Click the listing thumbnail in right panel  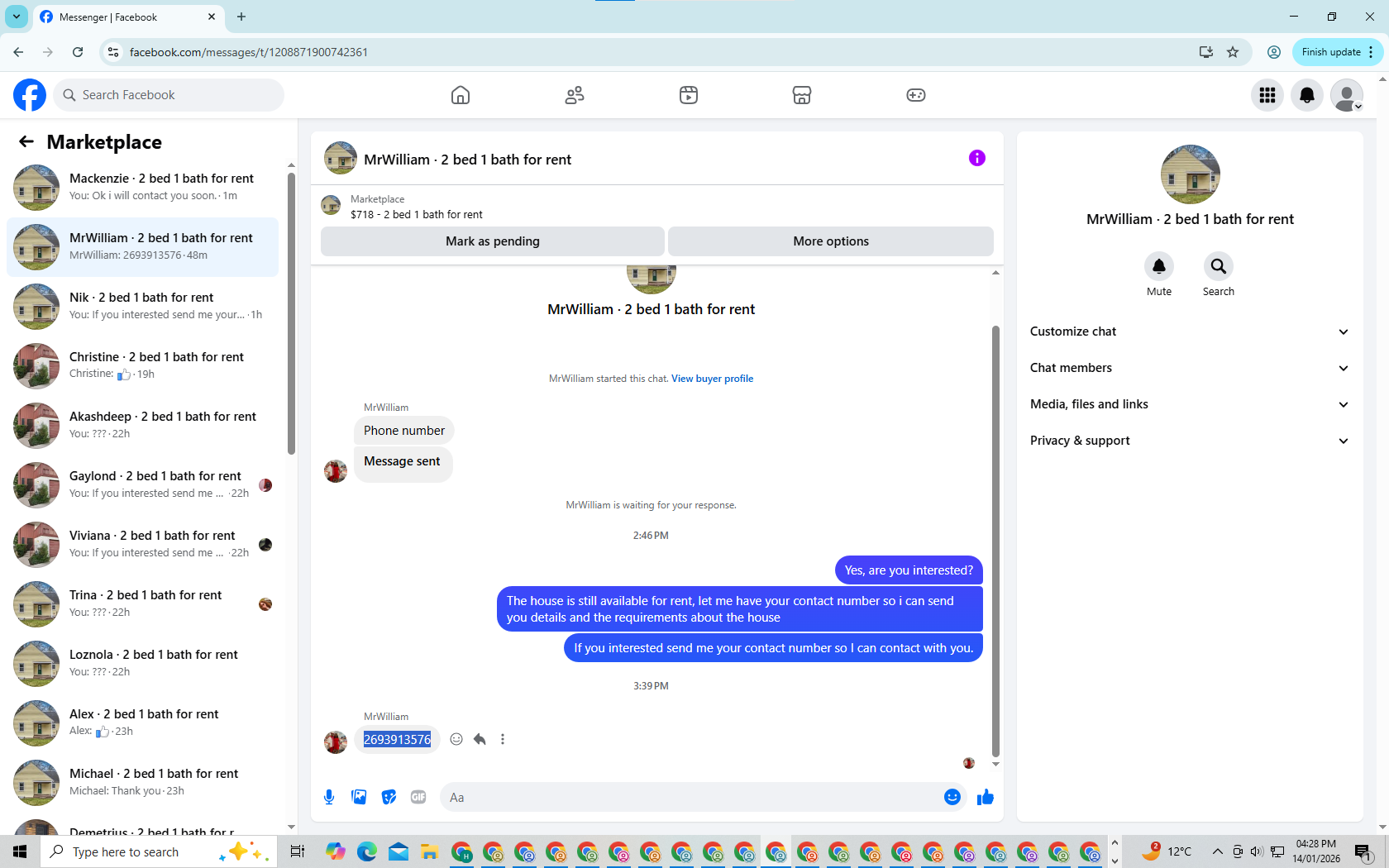click(1190, 174)
